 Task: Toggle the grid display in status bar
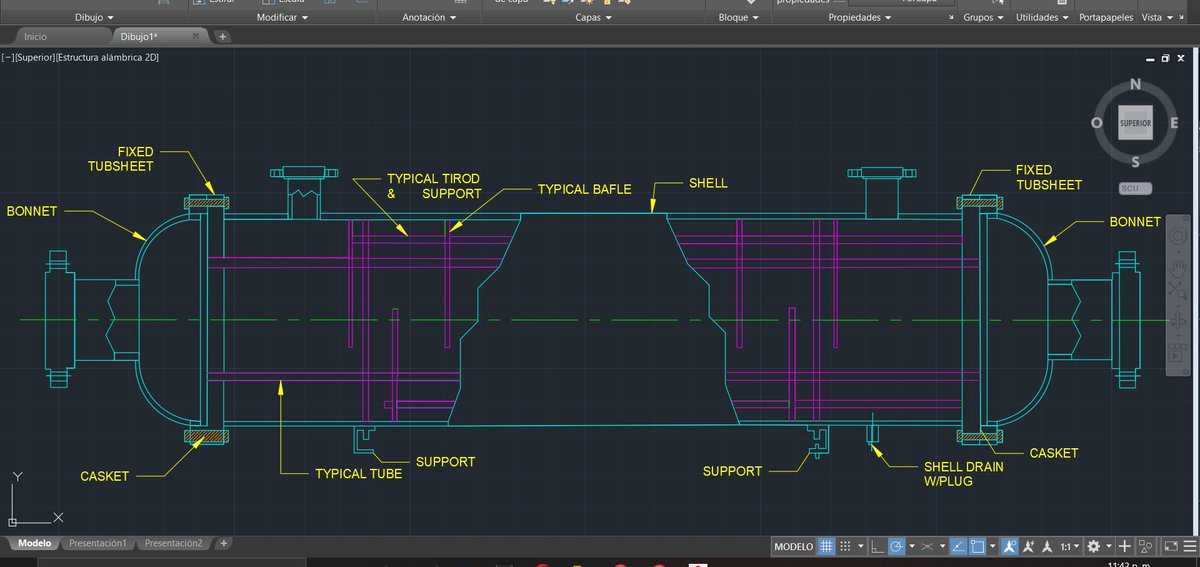826,547
